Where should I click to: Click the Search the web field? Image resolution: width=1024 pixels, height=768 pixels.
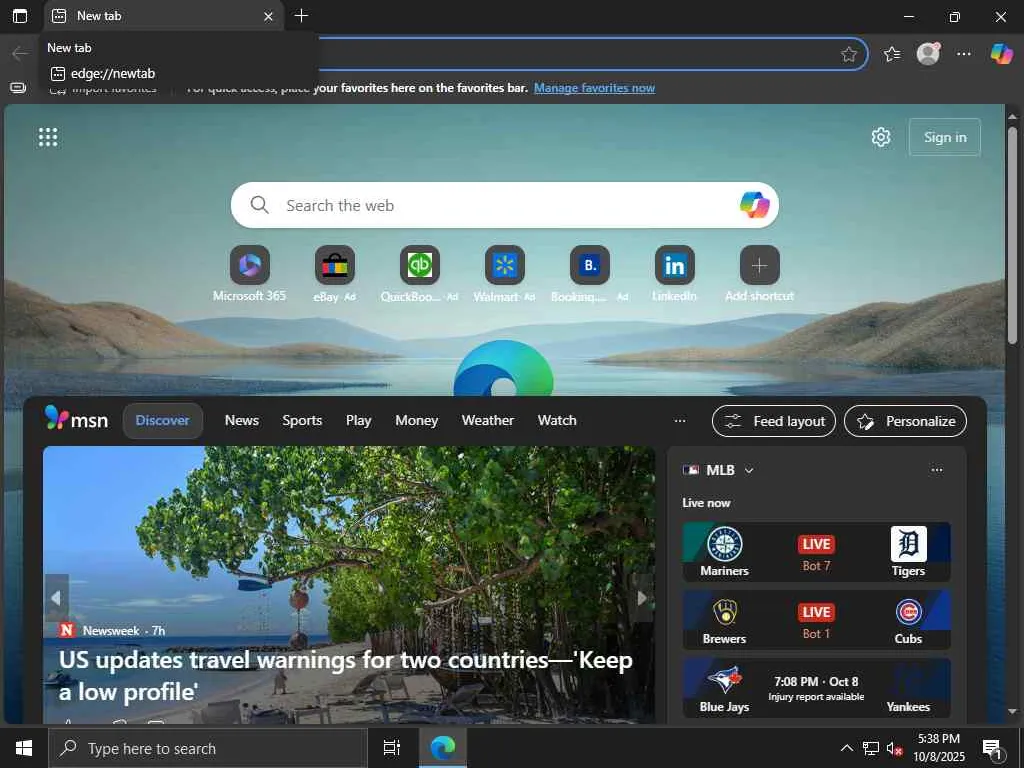coord(504,205)
